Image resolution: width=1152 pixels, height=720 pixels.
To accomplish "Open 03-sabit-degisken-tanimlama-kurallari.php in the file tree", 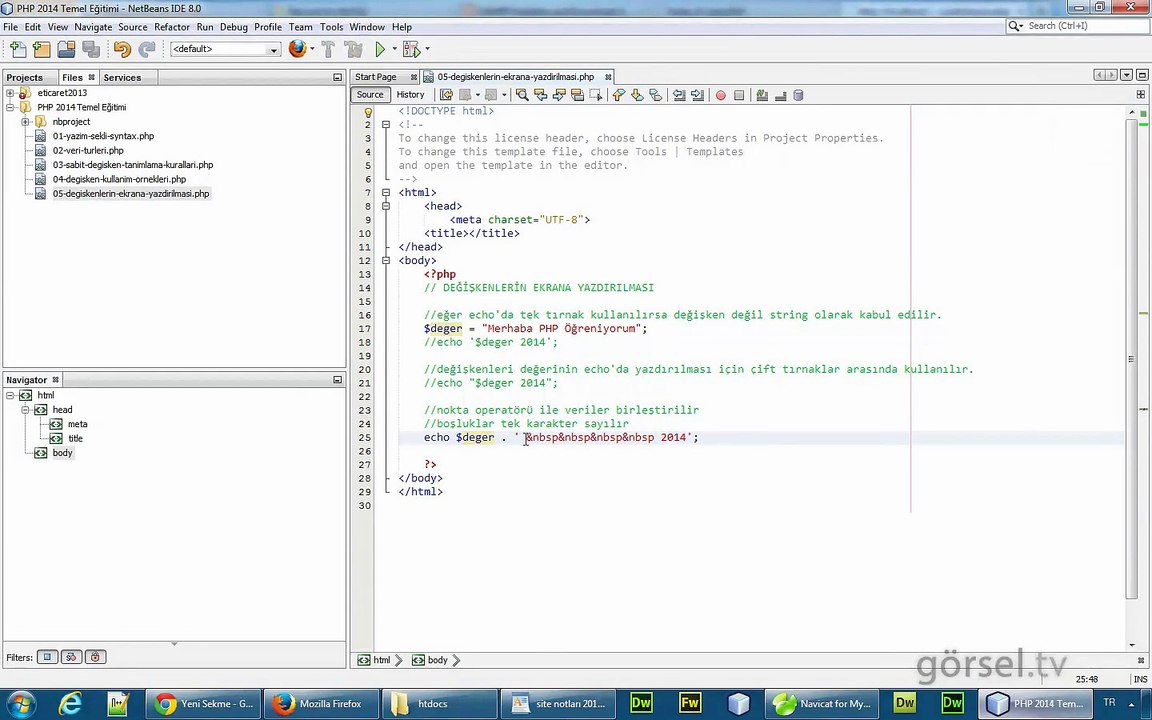I will pos(132,165).
